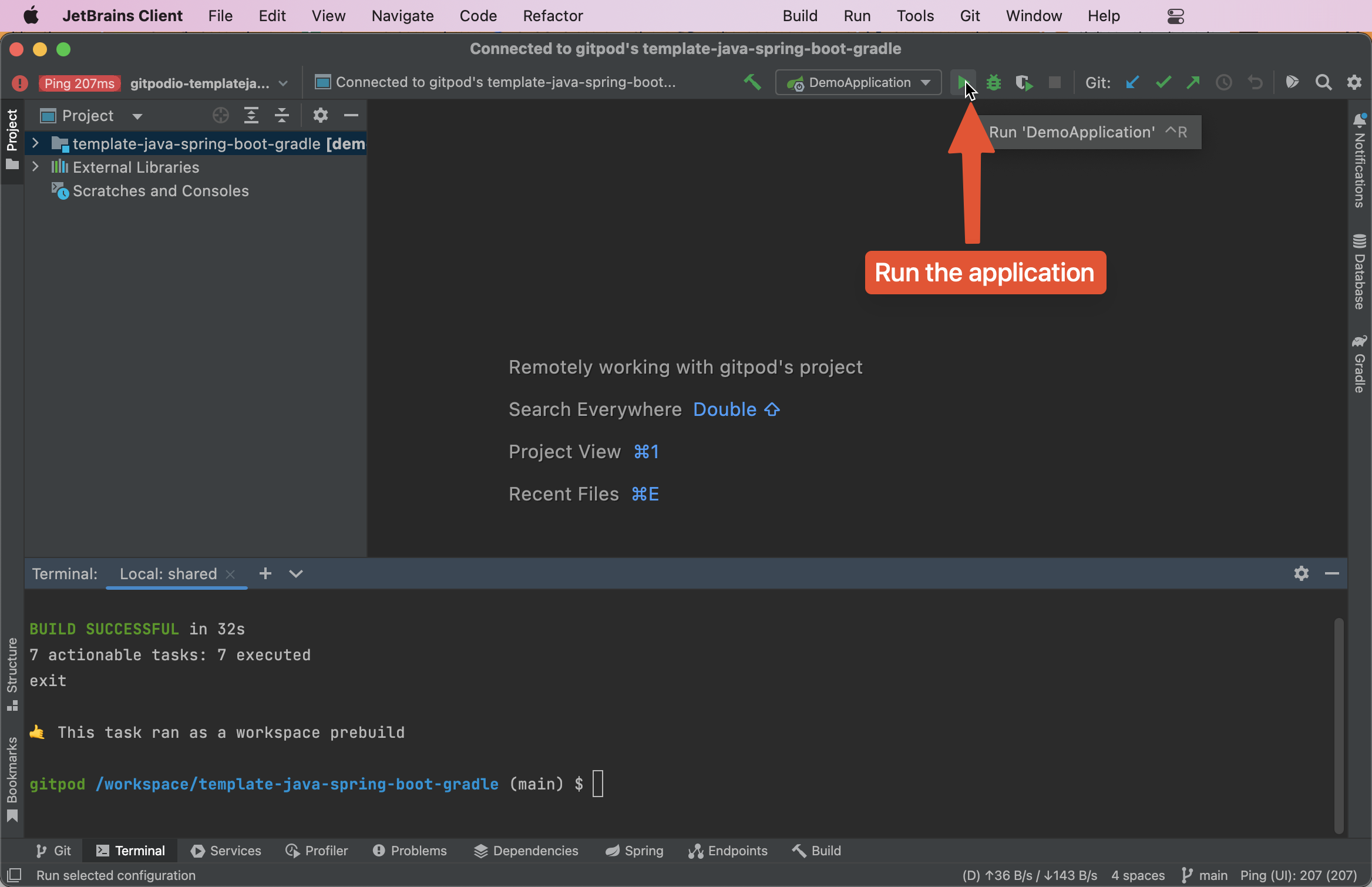Click Collapse All in Project panel

[282, 116]
